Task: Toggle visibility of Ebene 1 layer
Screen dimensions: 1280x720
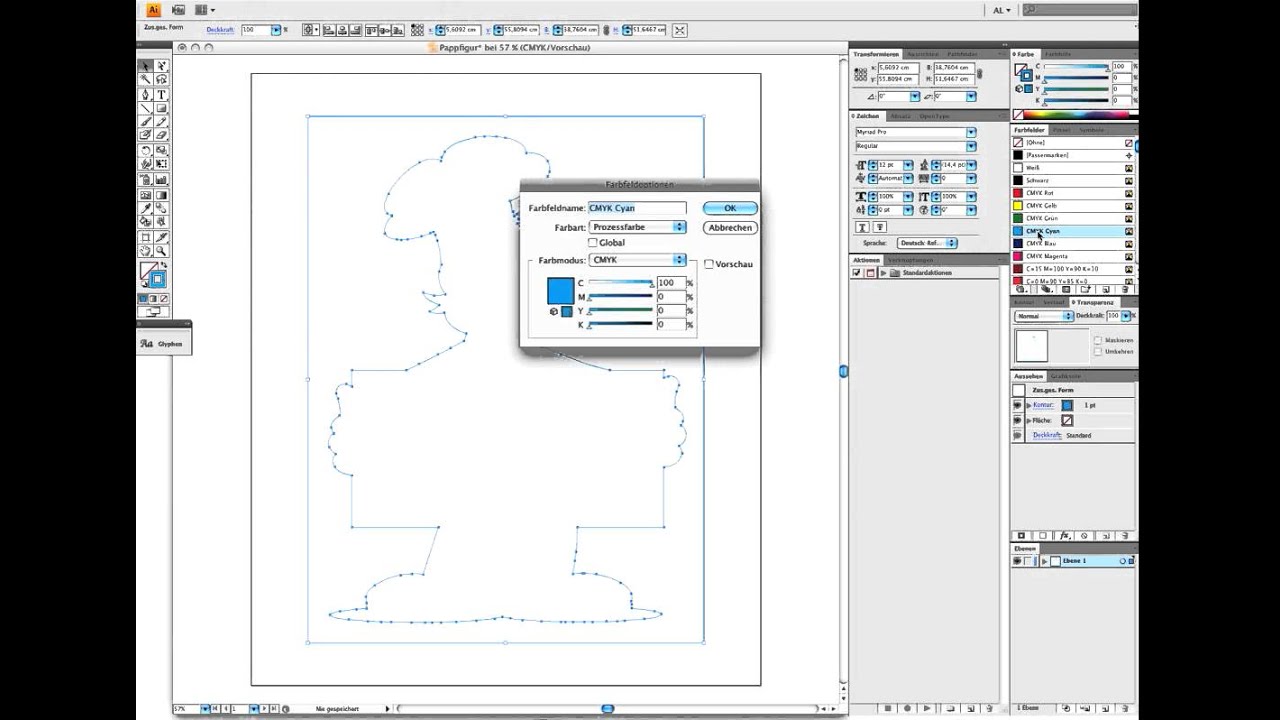Action: (x=1017, y=561)
